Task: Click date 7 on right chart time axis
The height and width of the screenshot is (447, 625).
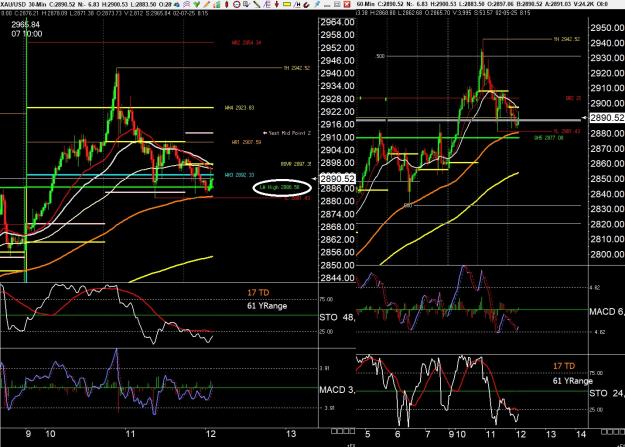Action: (428, 434)
